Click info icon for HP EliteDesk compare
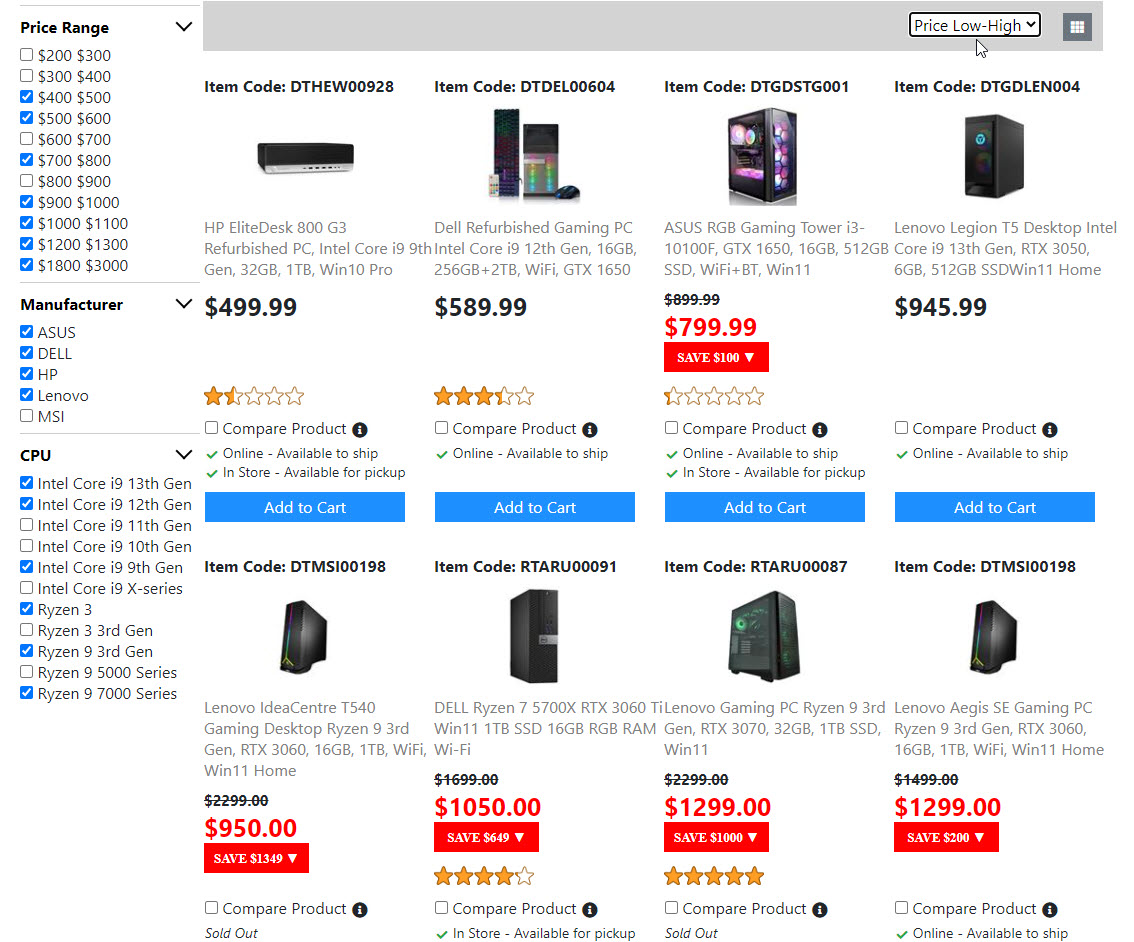The height and width of the screenshot is (942, 1134). 360,430
